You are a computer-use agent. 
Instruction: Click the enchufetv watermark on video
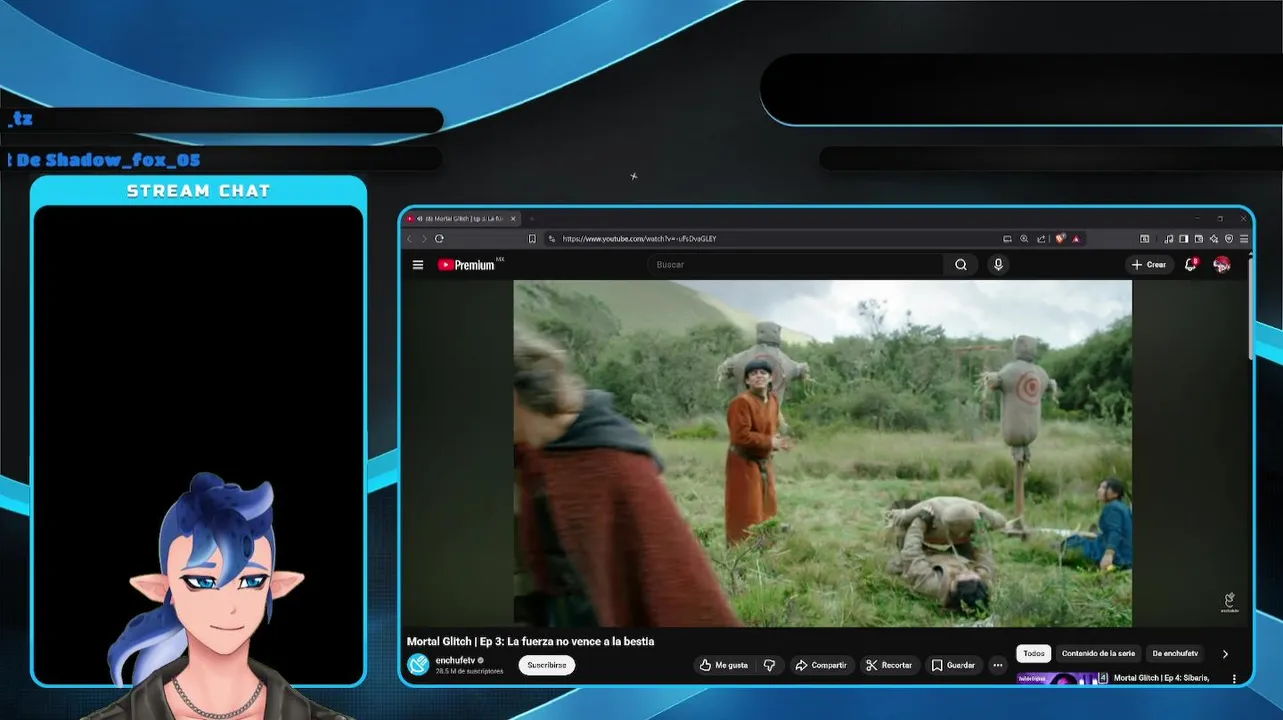pos(1229,602)
